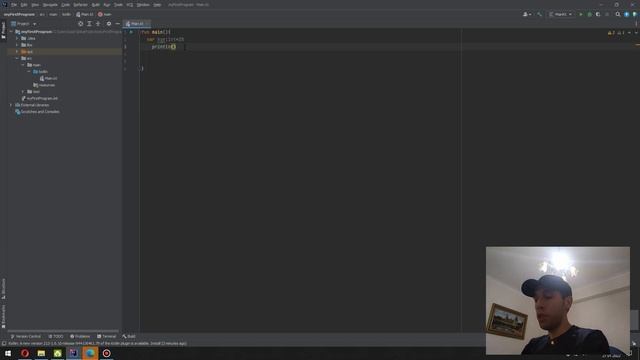Image resolution: width=640 pixels, height=360 pixels.
Task: Open Opera browser from taskbar
Action: coord(25,353)
